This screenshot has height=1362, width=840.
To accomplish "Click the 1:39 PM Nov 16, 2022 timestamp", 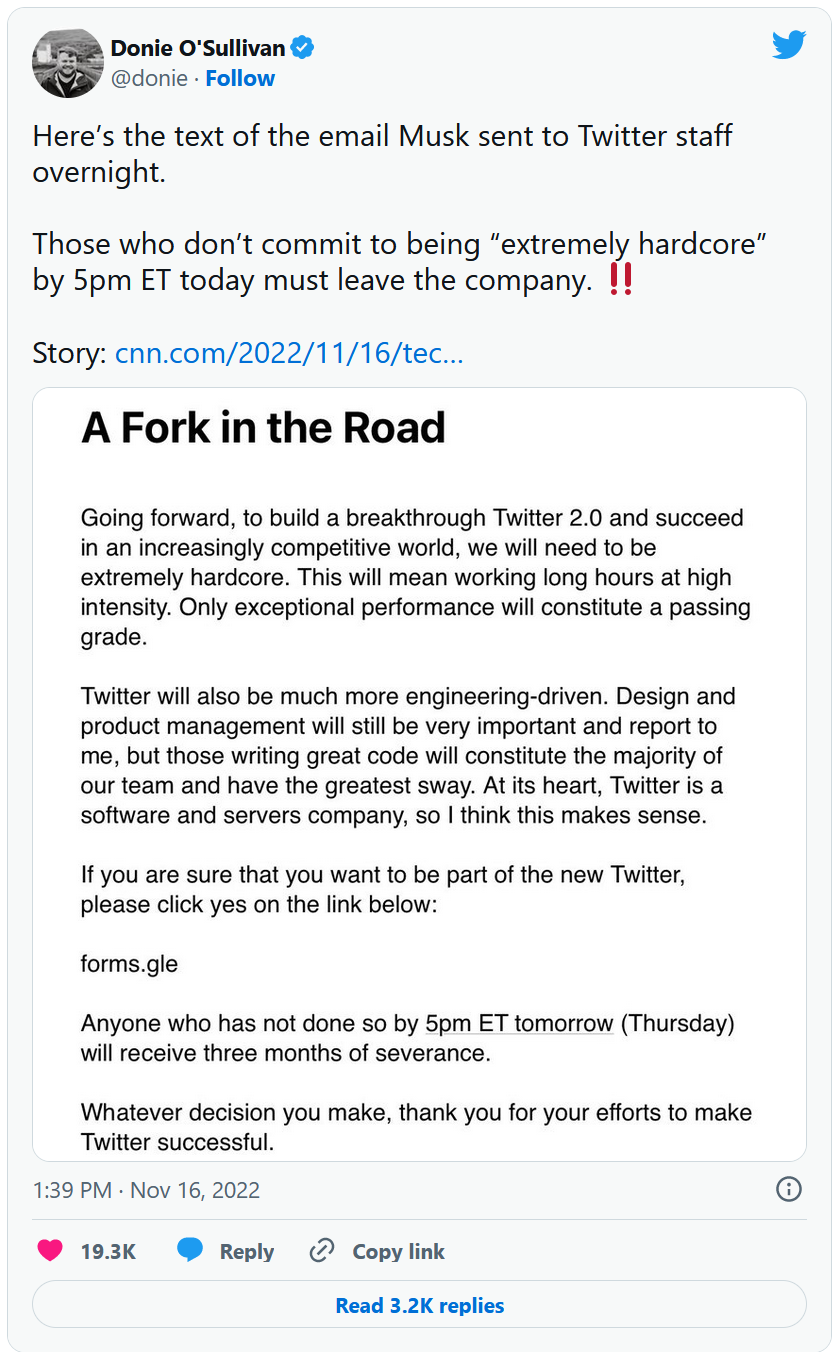I will [x=146, y=1190].
